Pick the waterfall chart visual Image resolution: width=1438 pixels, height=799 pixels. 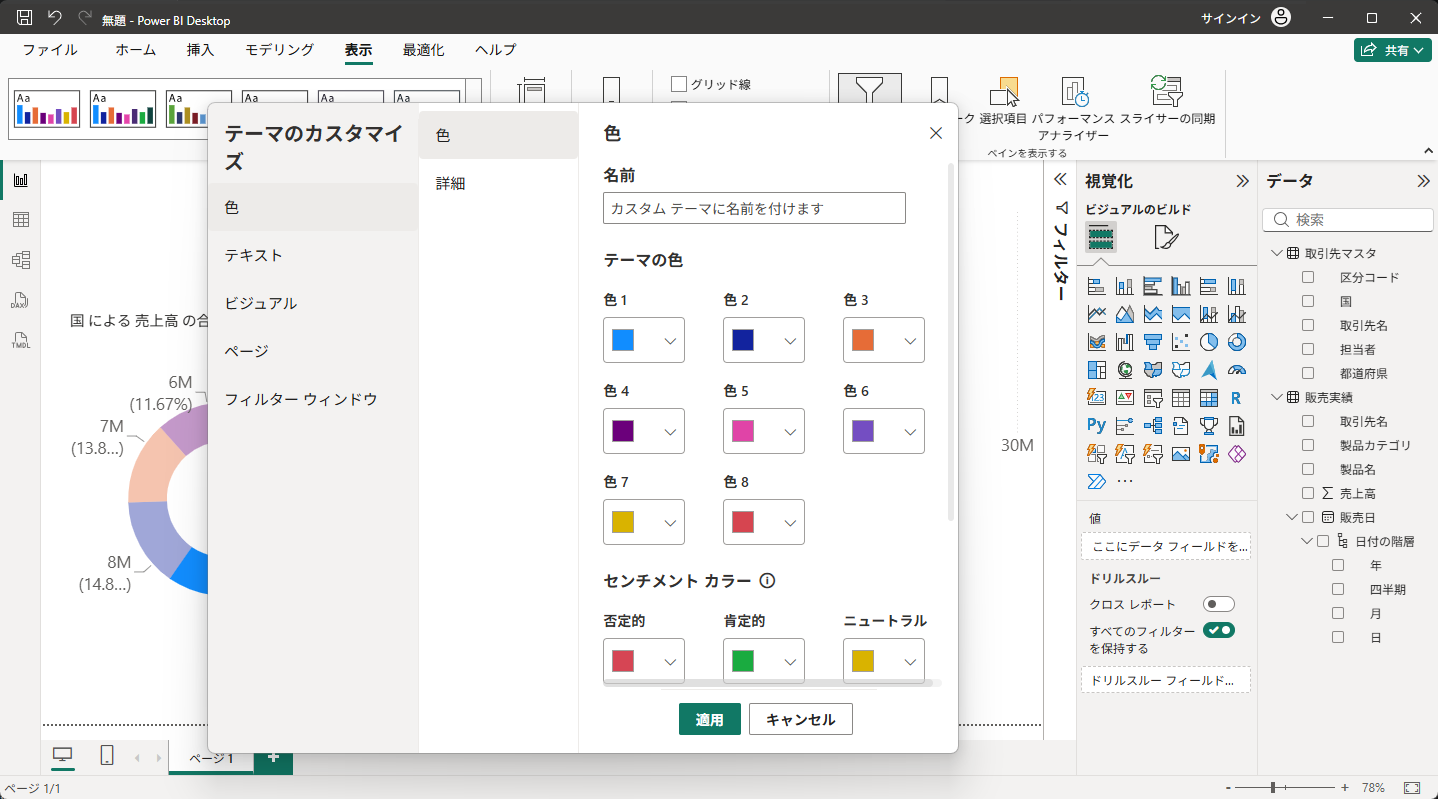1125,342
